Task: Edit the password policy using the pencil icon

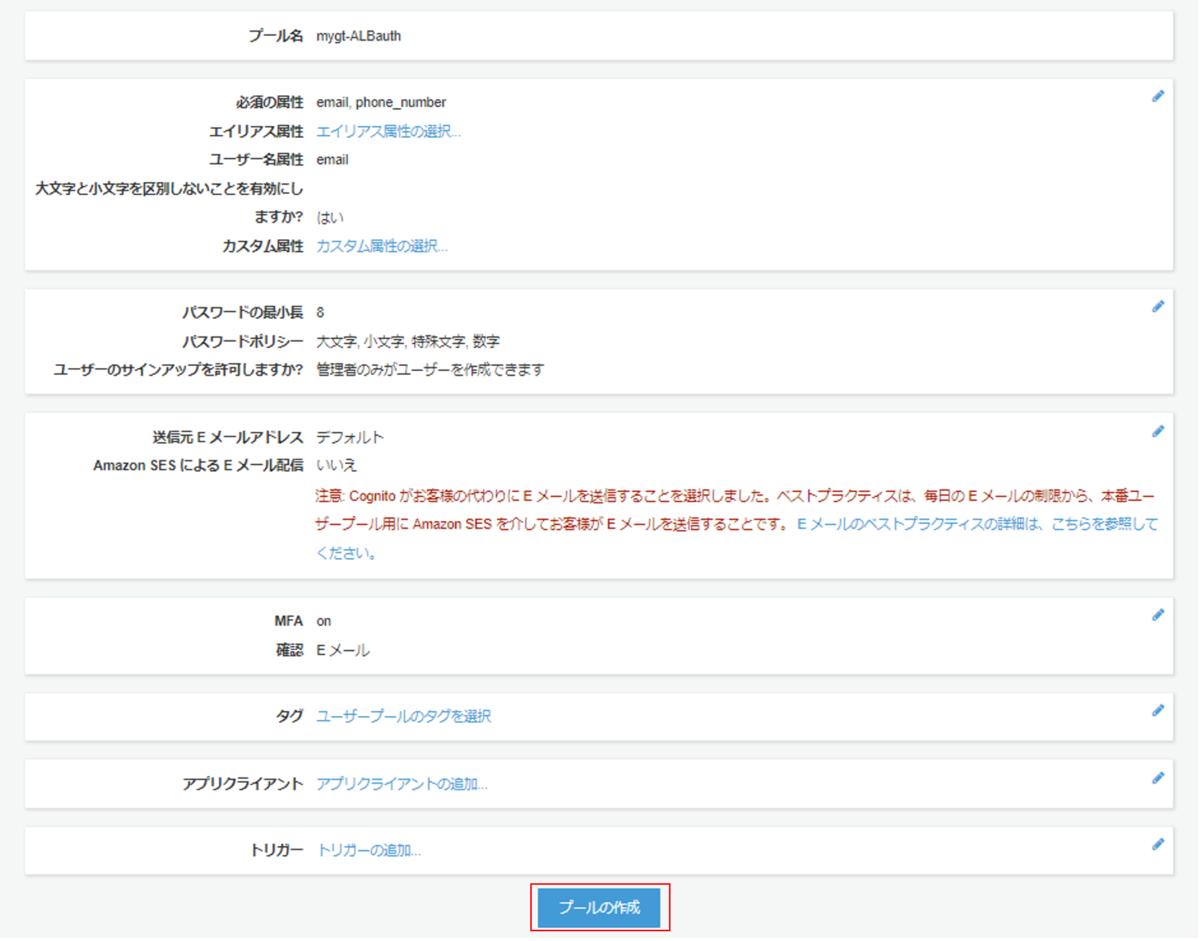Action: (1158, 306)
